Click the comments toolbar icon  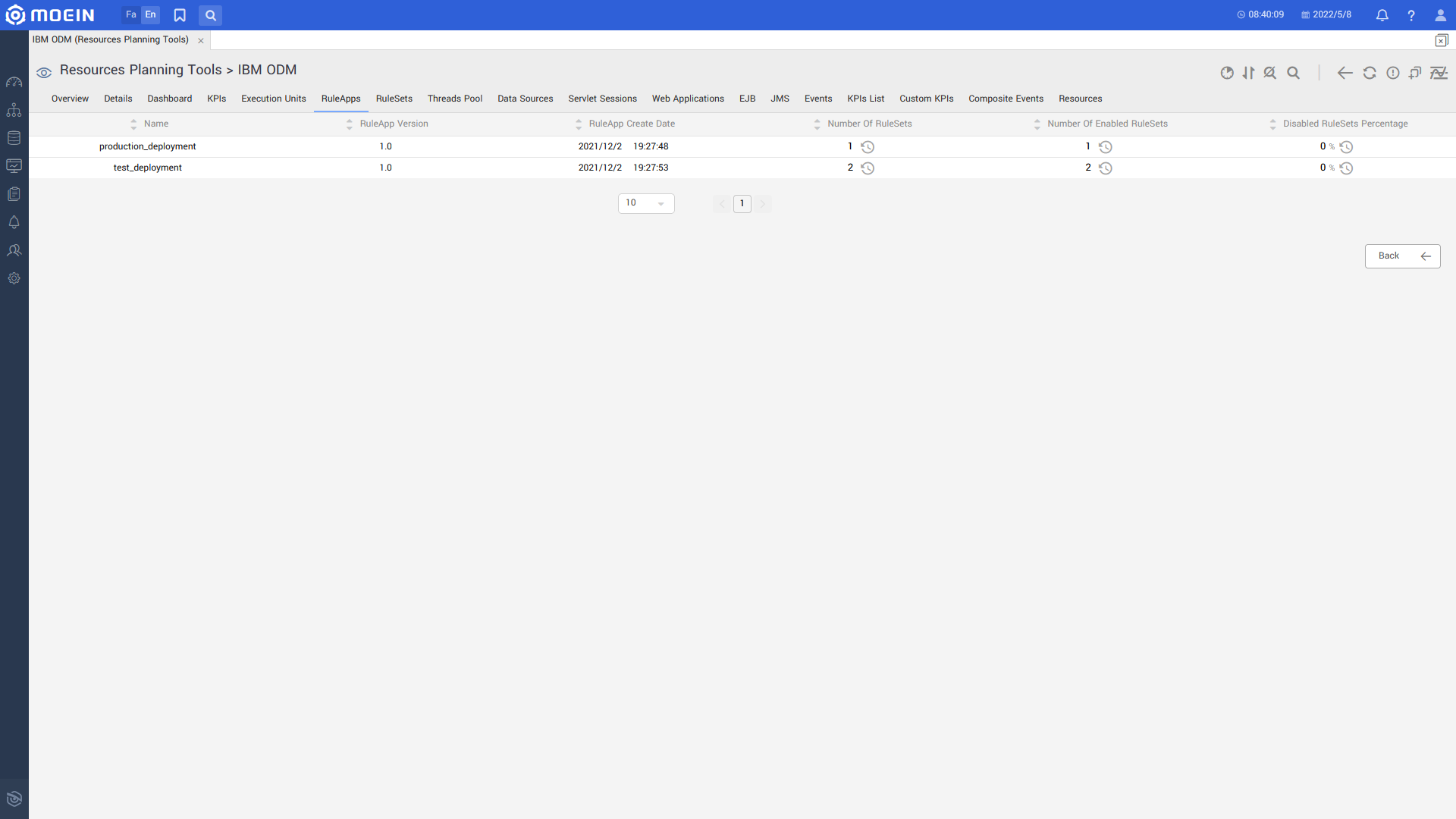click(x=1415, y=73)
